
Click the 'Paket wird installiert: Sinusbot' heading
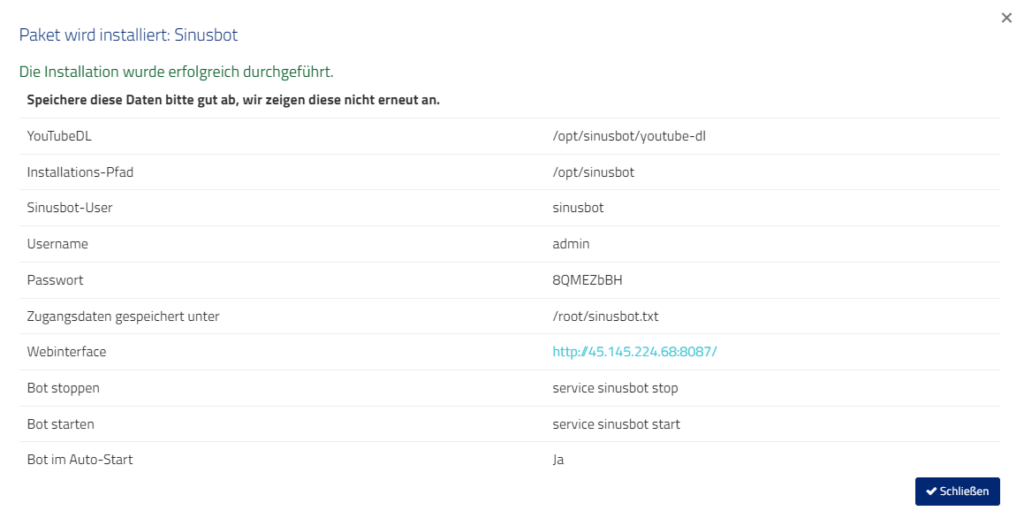[128, 35]
